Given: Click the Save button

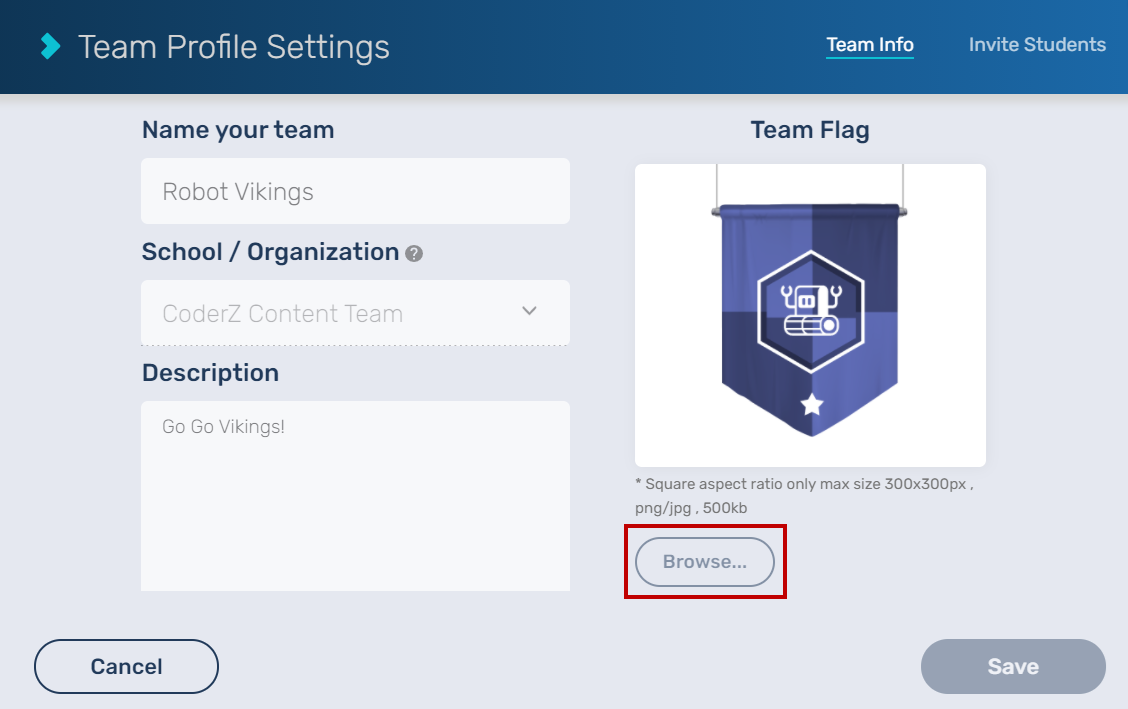Looking at the screenshot, I should [1013, 666].
